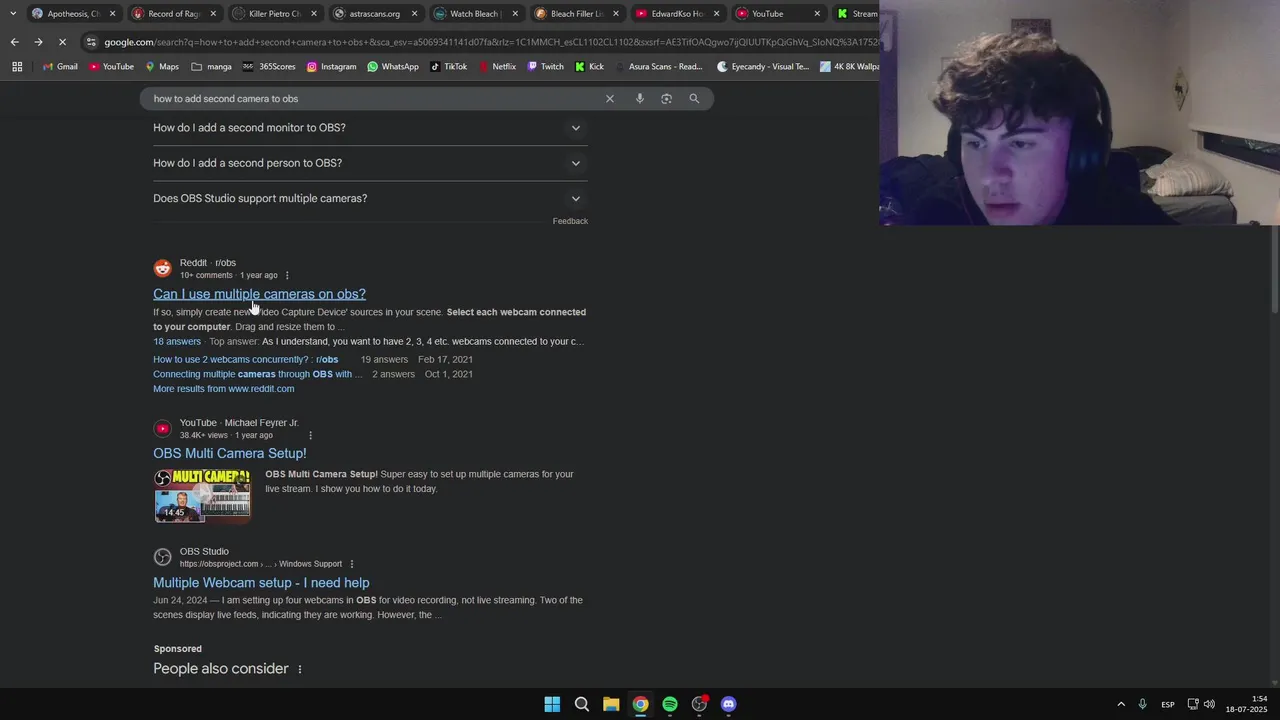Screen dimensions: 1280x720
Task: Open Discord from the taskbar
Action: click(x=729, y=704)
